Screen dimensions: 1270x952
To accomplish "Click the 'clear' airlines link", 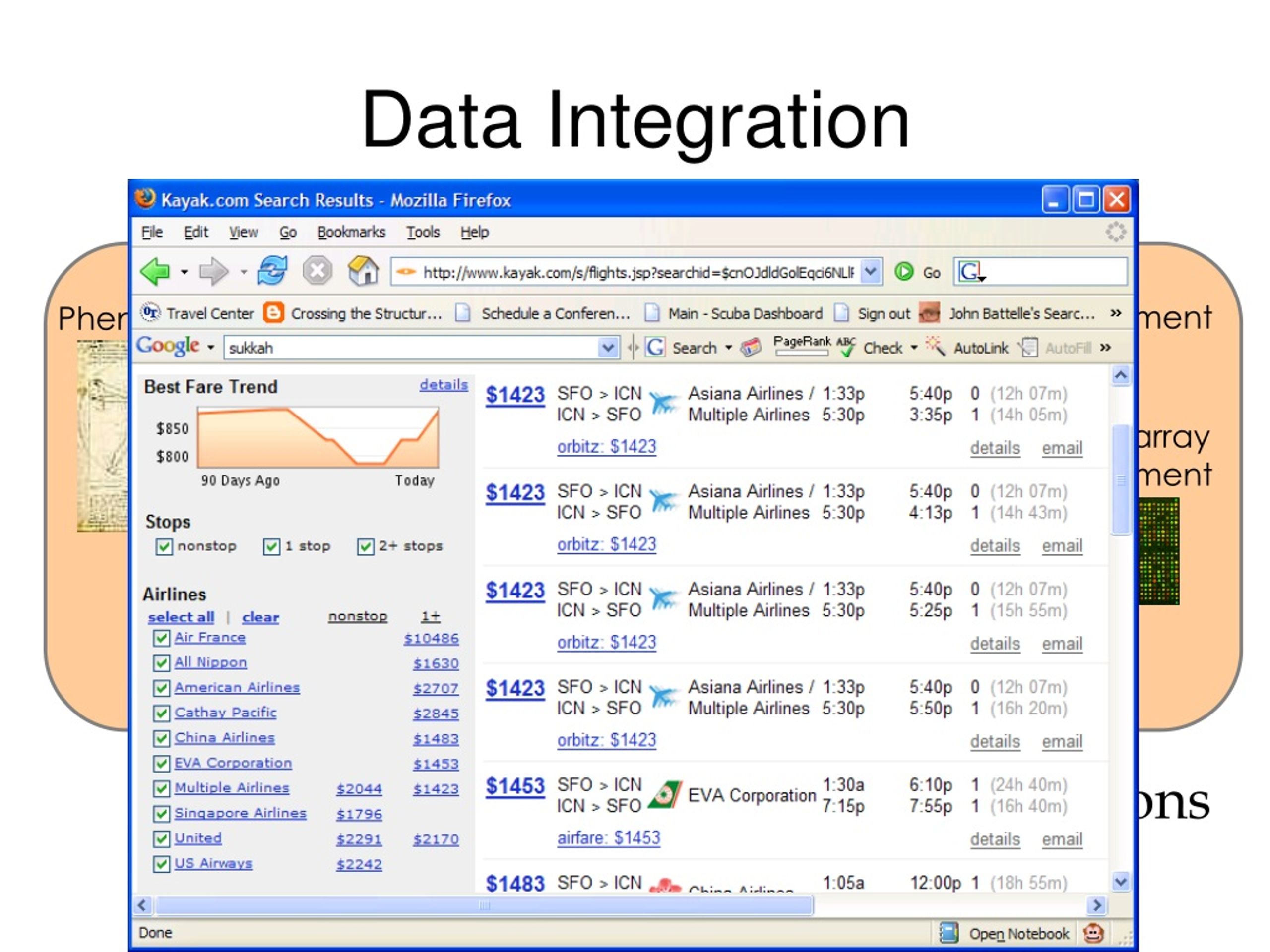I will click(260, 617).
